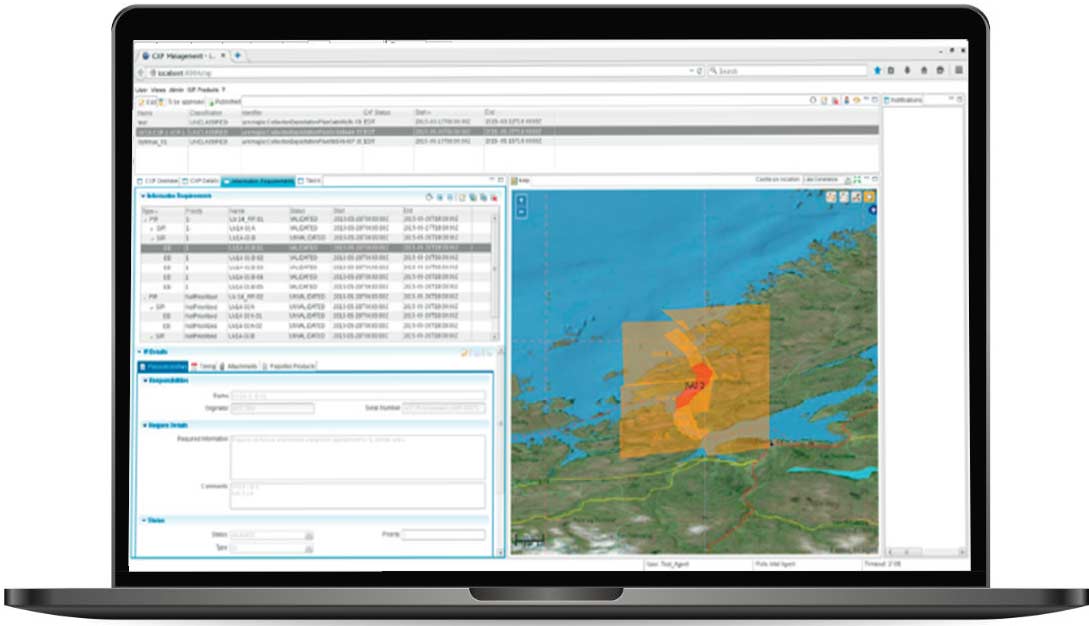Viewport: 1089px width, 626px height.
Task: Click the add requirement icon in the IR panel toolbar
Action: pyautogui.click(x=462, y=197)
